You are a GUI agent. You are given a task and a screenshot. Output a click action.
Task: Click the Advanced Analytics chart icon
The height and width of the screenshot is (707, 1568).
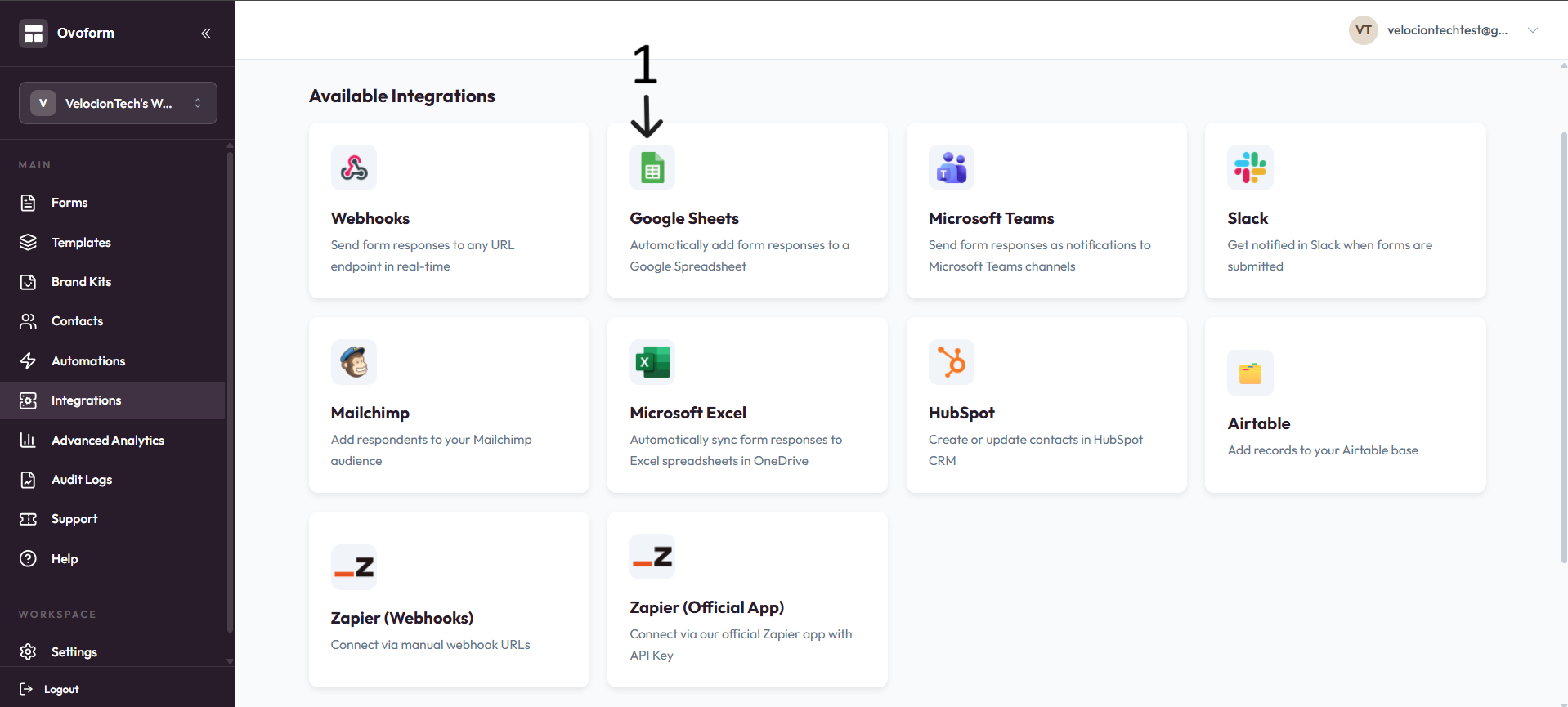pyautogui.click(x=28, y=441)
